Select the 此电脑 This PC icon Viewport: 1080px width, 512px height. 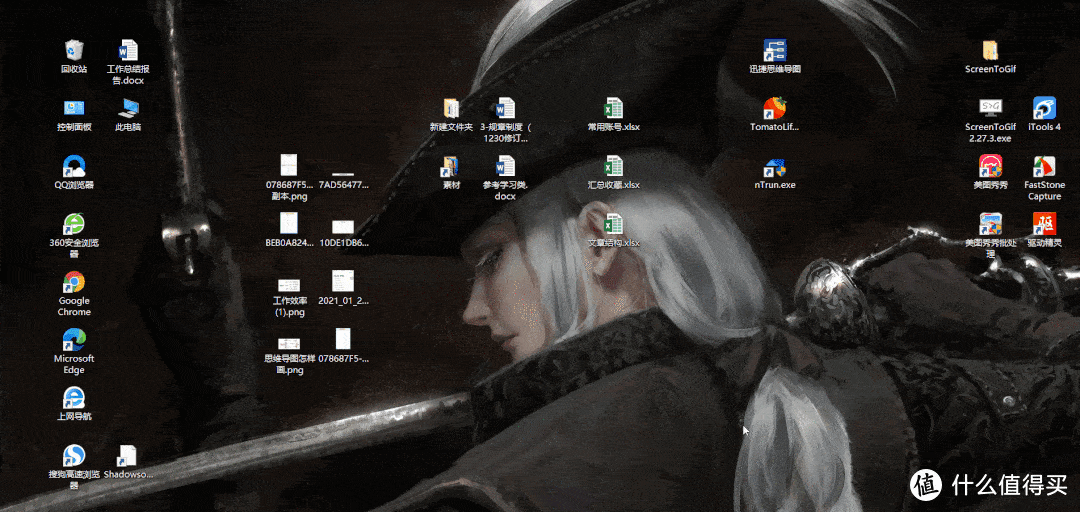click(x=128, y=109)
